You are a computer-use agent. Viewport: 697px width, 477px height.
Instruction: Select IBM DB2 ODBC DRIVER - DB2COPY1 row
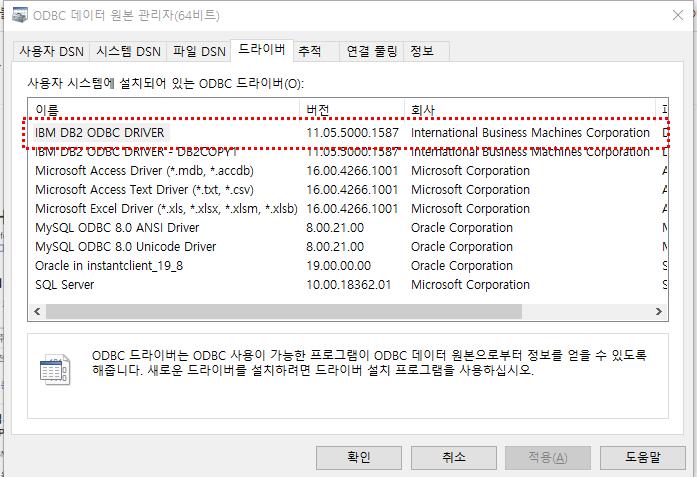[348, 152]
